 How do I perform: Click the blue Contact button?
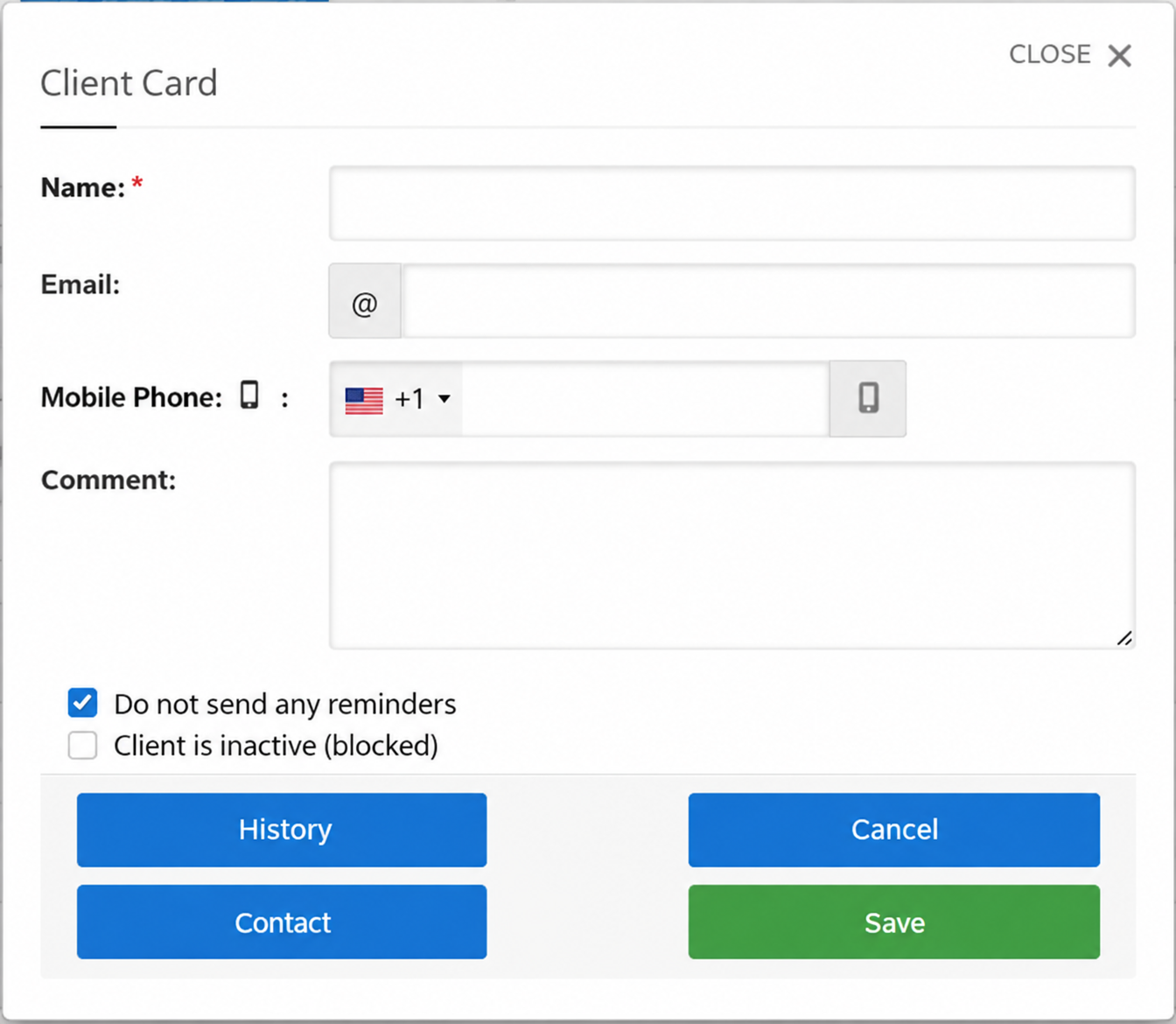(282, 922)
